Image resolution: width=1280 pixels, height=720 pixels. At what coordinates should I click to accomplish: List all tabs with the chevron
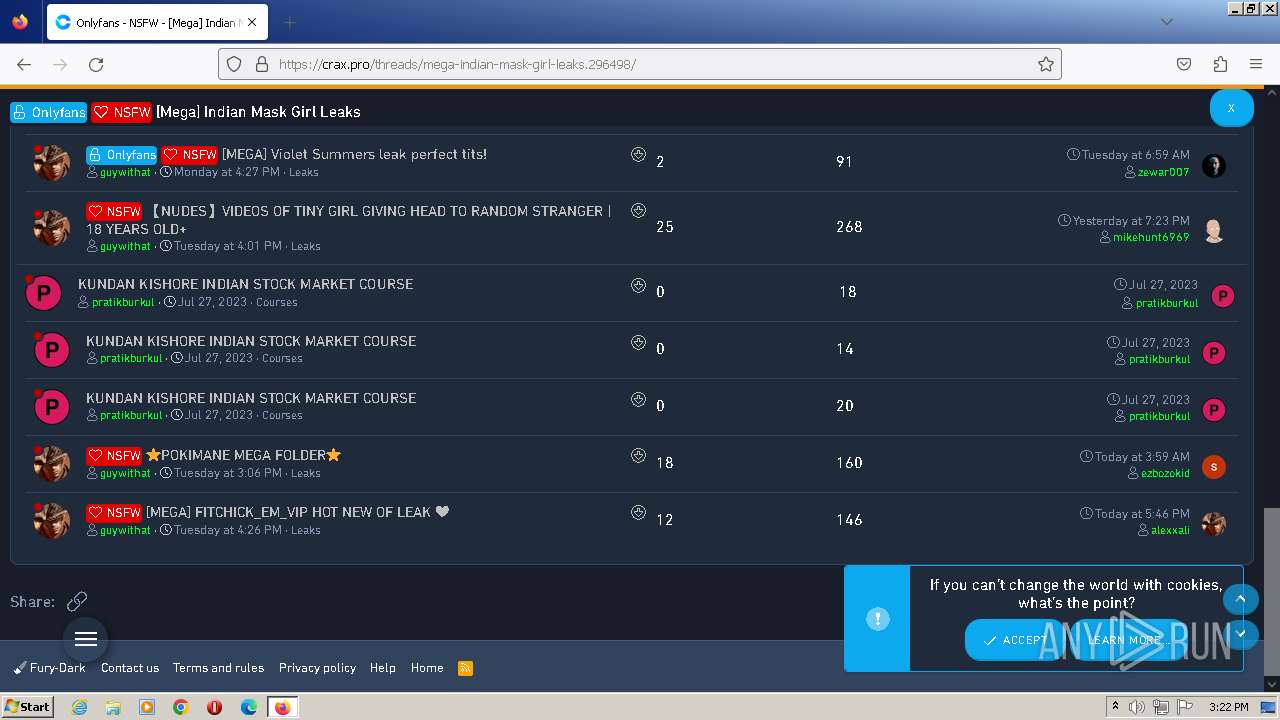coord(1166,22)
